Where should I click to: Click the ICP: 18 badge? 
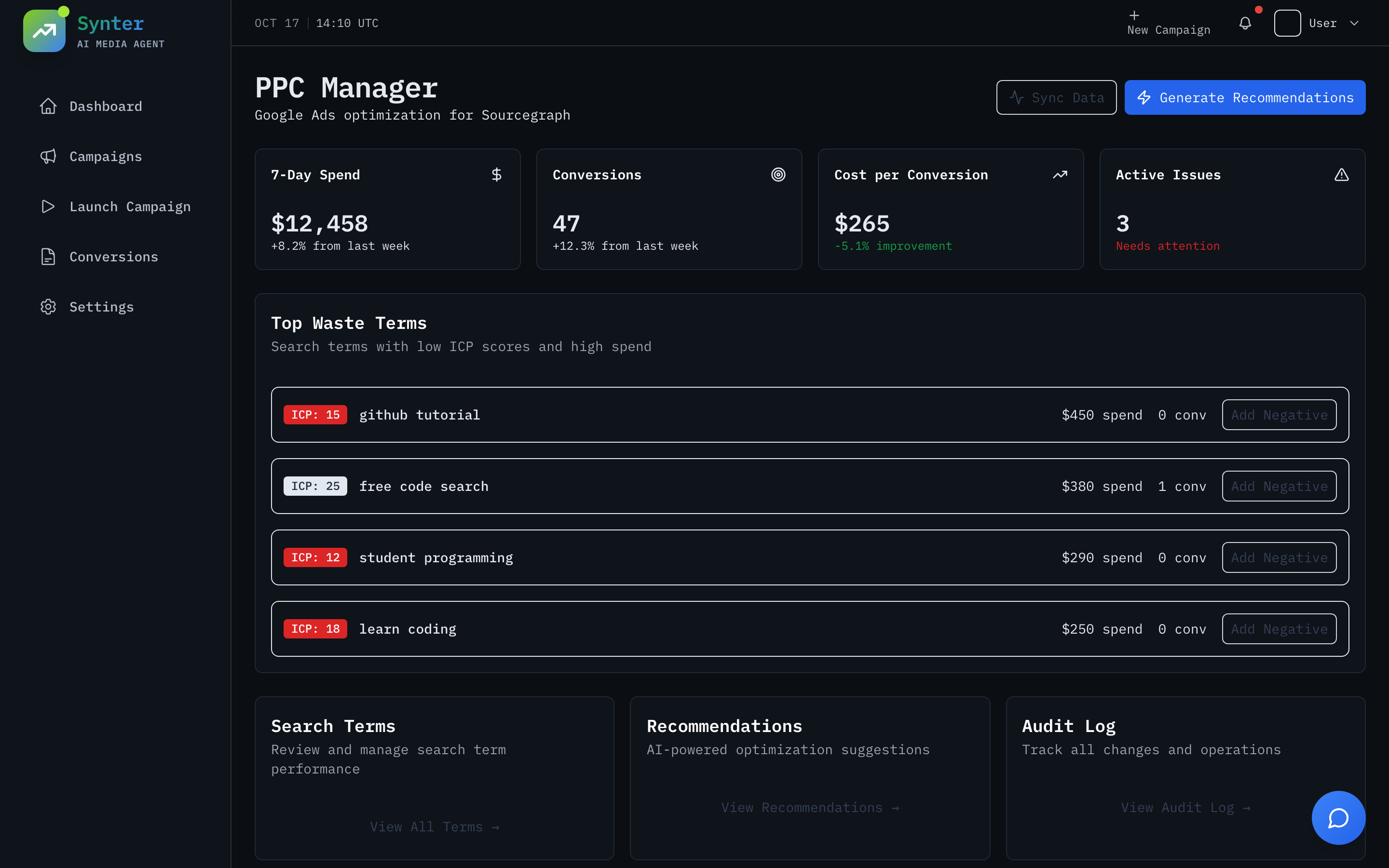pos(315,629)
